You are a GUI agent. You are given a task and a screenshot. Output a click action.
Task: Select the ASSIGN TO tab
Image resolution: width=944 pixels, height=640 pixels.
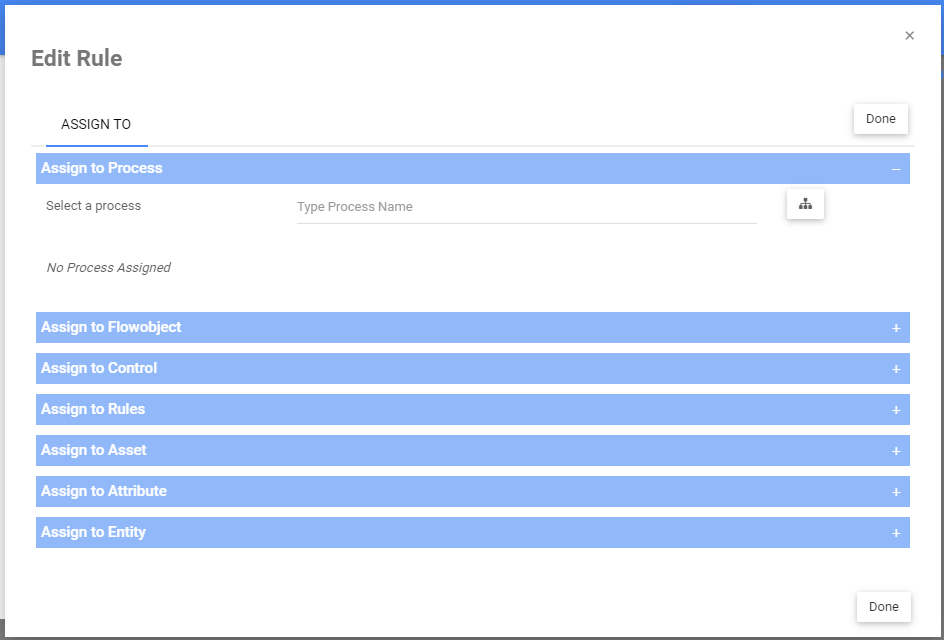tap(96, 125)
